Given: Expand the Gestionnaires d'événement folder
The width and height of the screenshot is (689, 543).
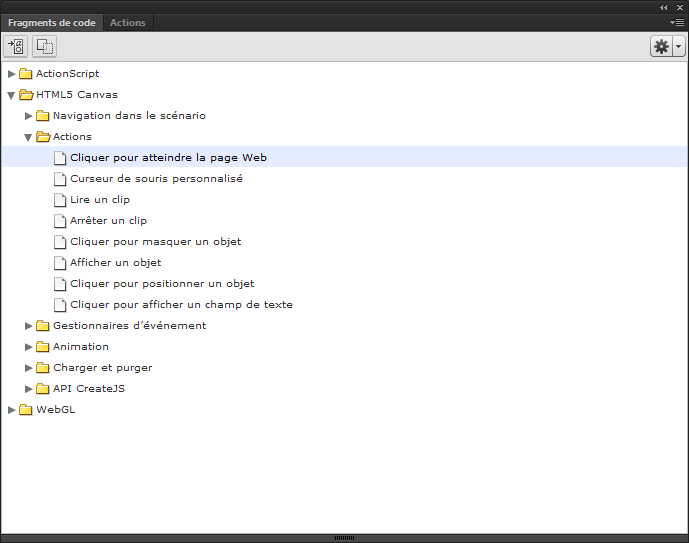Looking at the screenshot, I should (x=29, y=326).
